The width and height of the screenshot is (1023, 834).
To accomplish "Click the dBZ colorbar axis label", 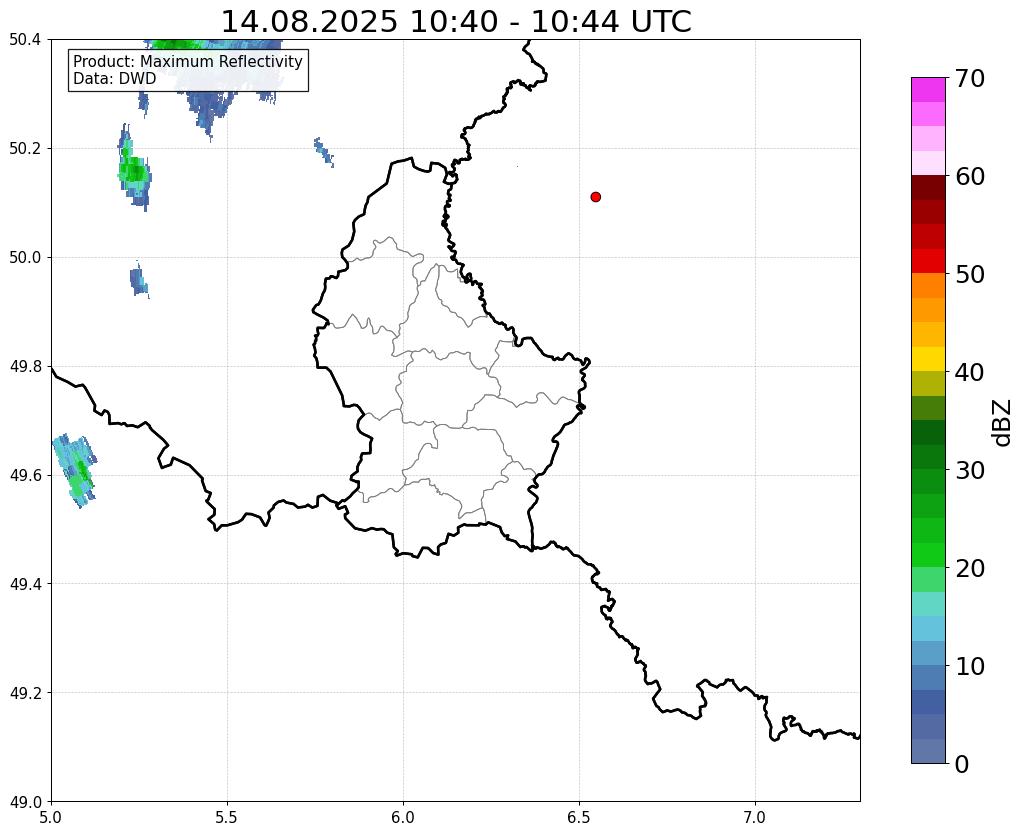I will (1003, 423).
